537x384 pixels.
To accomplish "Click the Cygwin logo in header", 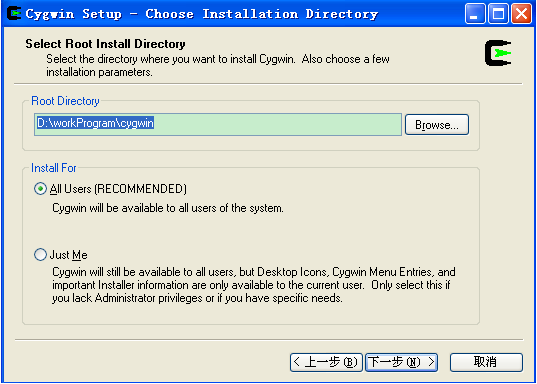I will (x=498, y=53).
